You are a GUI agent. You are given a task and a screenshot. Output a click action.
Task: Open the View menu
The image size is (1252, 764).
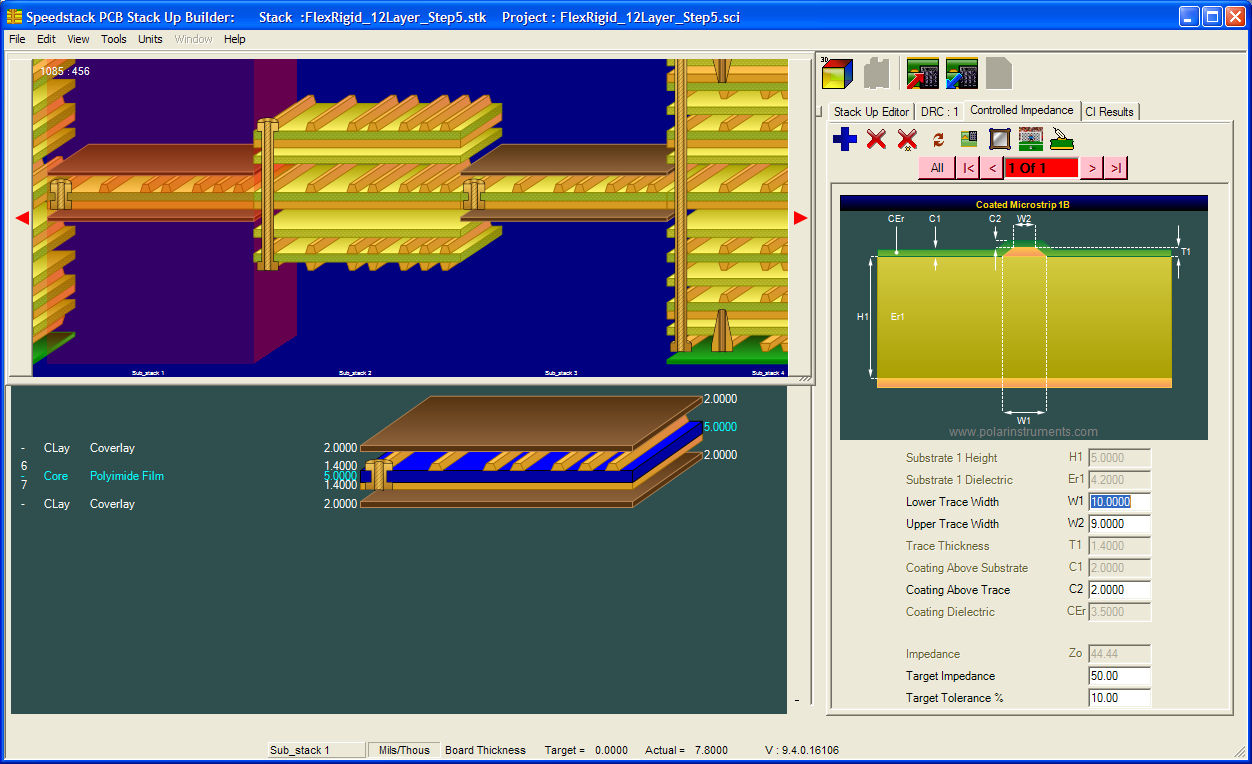point(78,39)
